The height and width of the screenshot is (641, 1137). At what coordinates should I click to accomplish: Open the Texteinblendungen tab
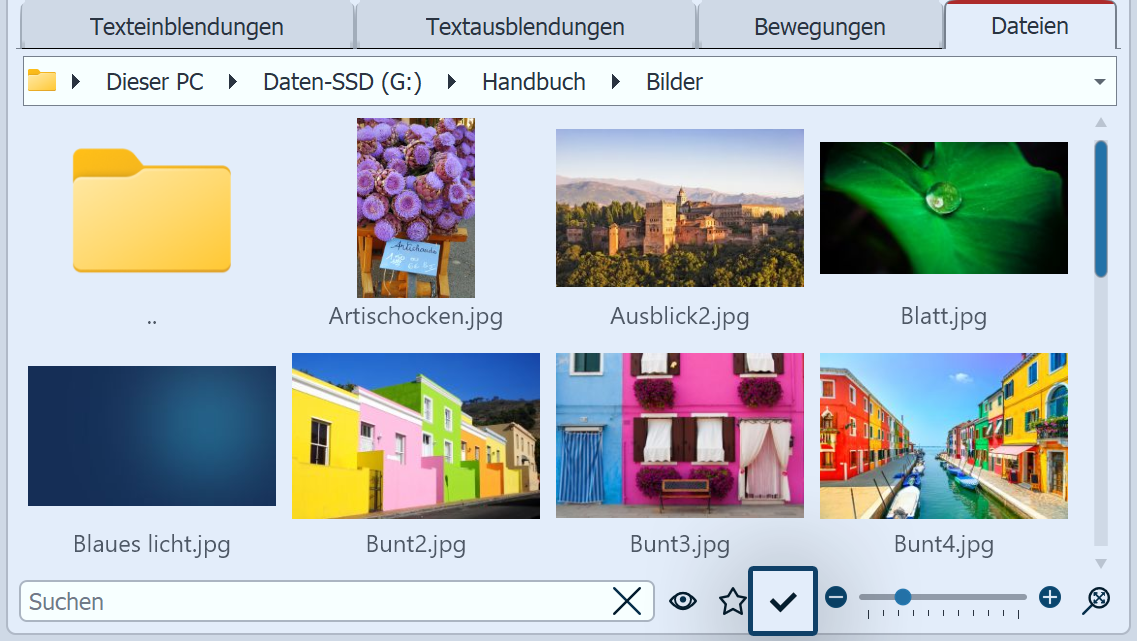(x=186, y=27)
